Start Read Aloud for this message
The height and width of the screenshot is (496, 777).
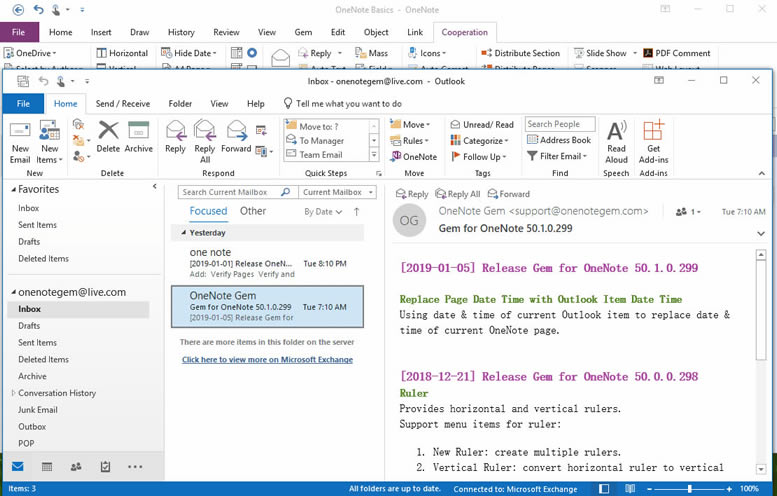(x=617, y=138)
